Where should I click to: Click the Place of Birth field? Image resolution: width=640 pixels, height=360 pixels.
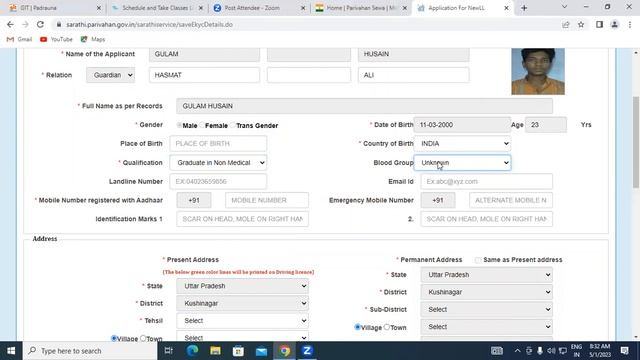click(x=218, y=144)
